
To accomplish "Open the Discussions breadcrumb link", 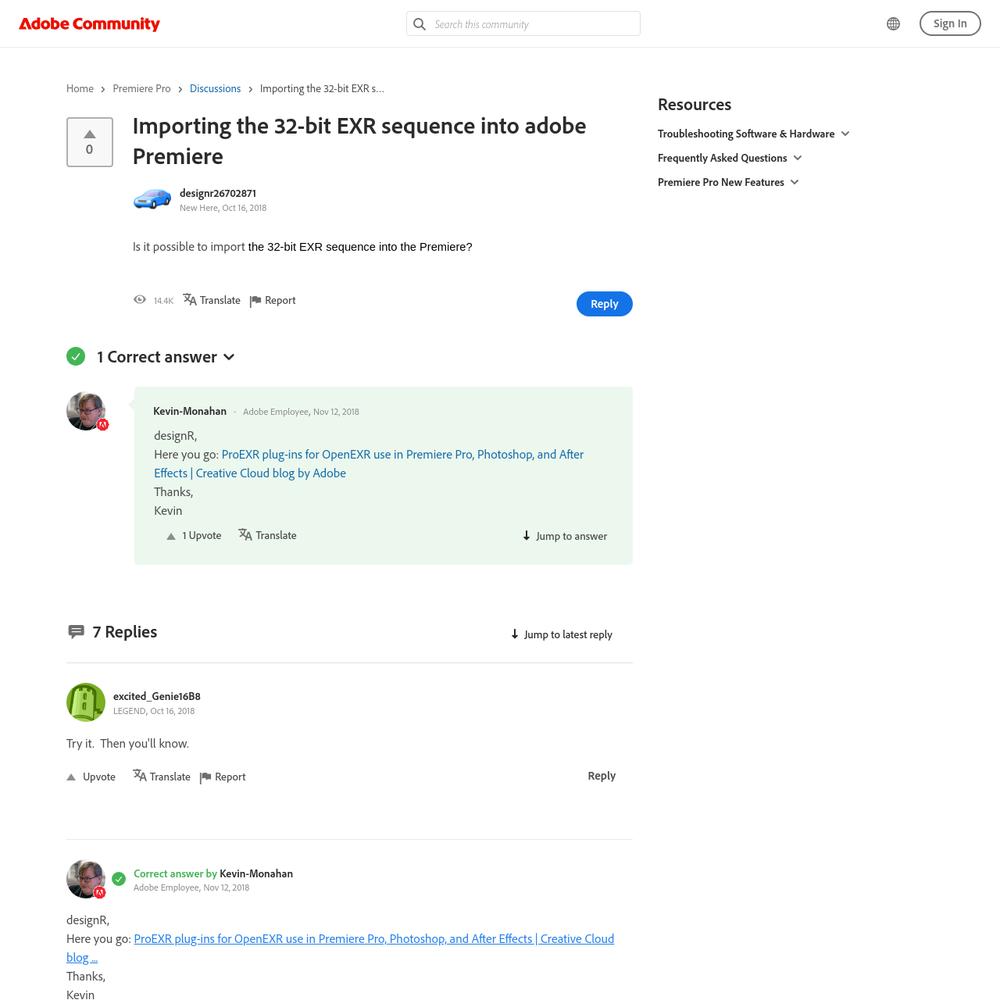I will (215, 89).
